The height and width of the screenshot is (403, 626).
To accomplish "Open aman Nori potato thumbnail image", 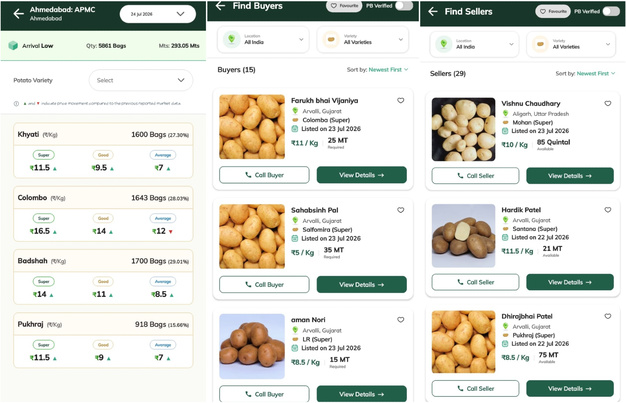I will click(x=252, y=346).
